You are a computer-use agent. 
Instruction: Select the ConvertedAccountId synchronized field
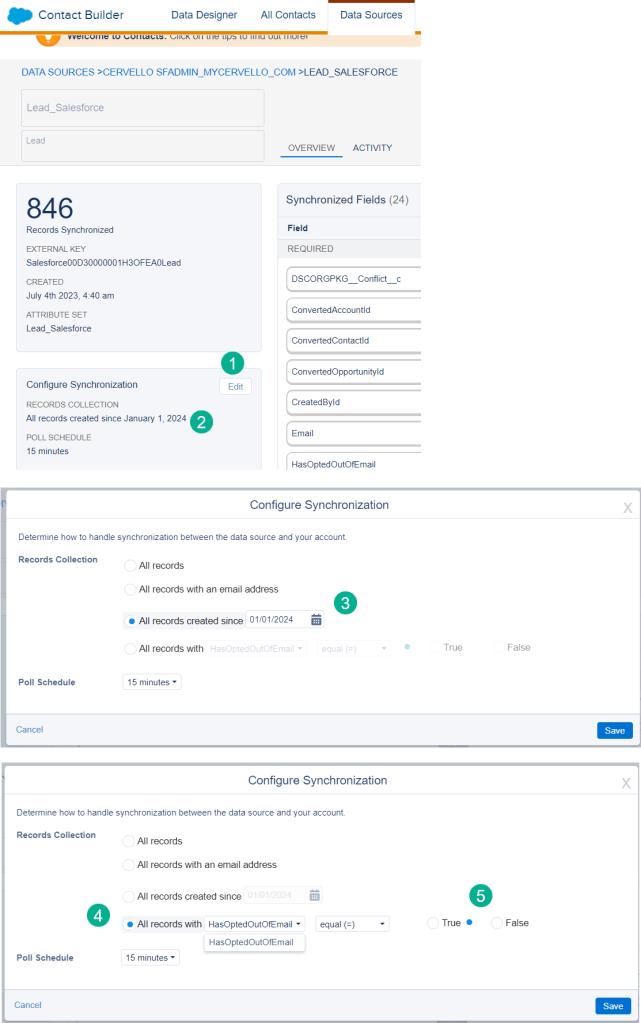(x=353, y=310)
